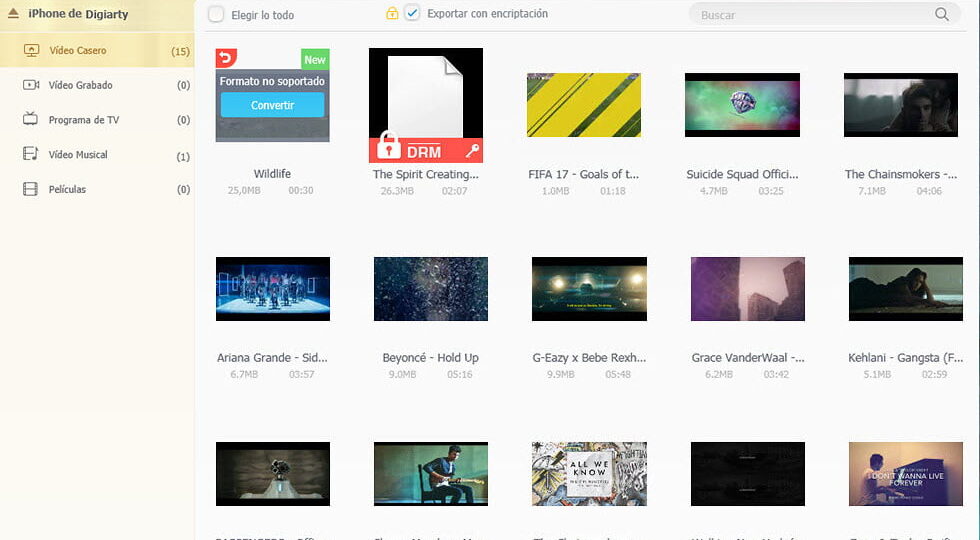Click the DRM key icon on The Spirit Creating
This screenshot has width=980, height=540.
pyautogui.click(x=472, y=150)
